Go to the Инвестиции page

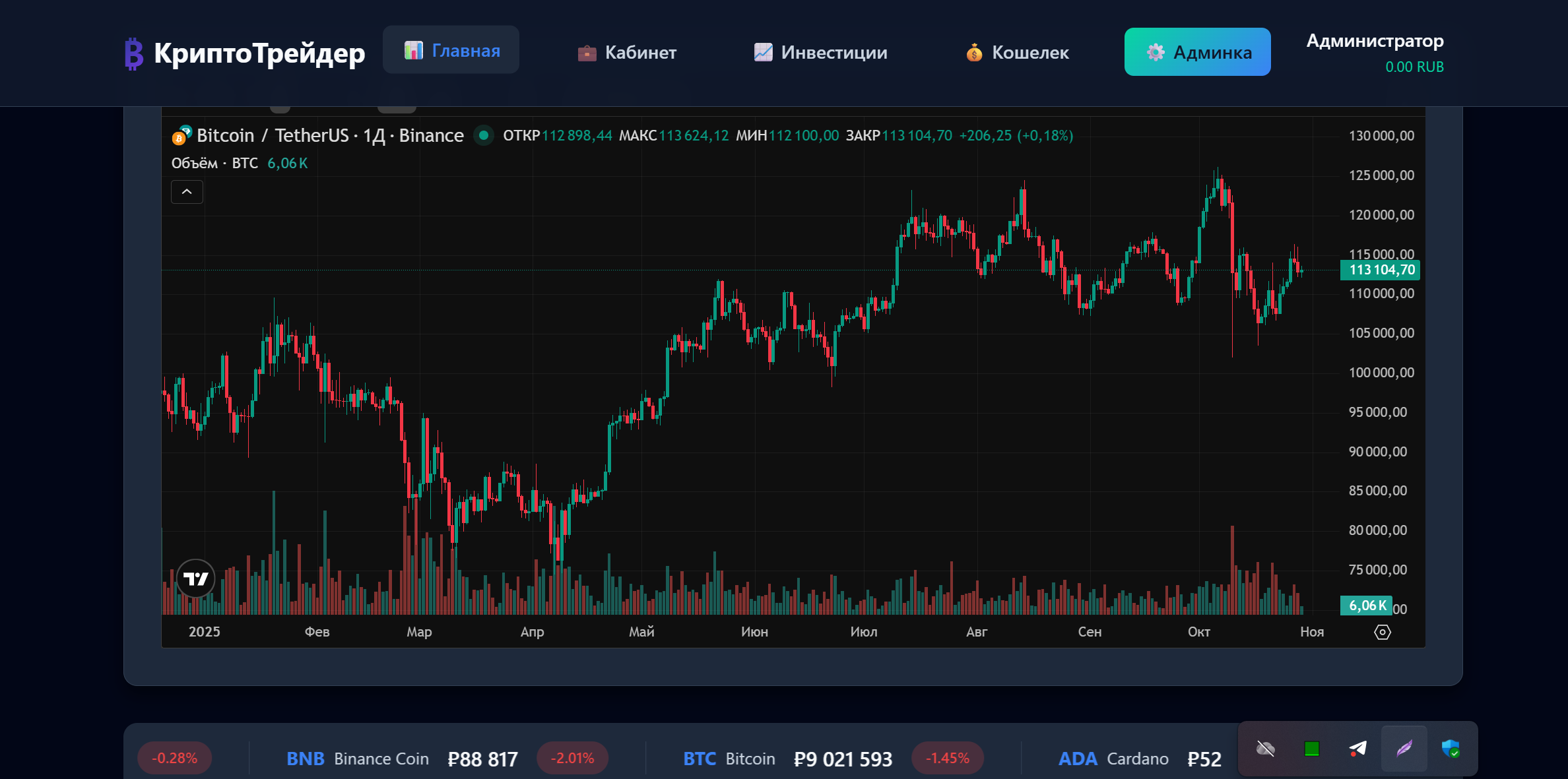tap(820, 52)
